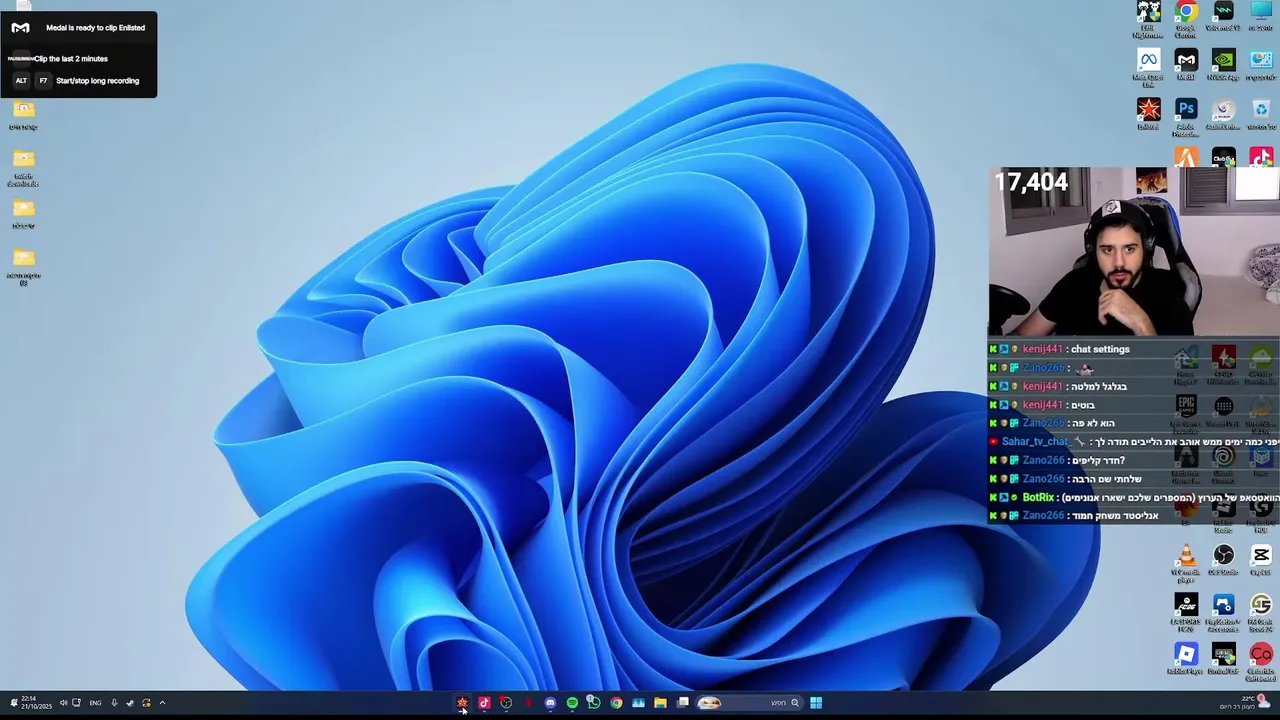This screenshot has height=720, width=1280.
Task: Open Spotify from the taskbar
Action: point(572,703)
